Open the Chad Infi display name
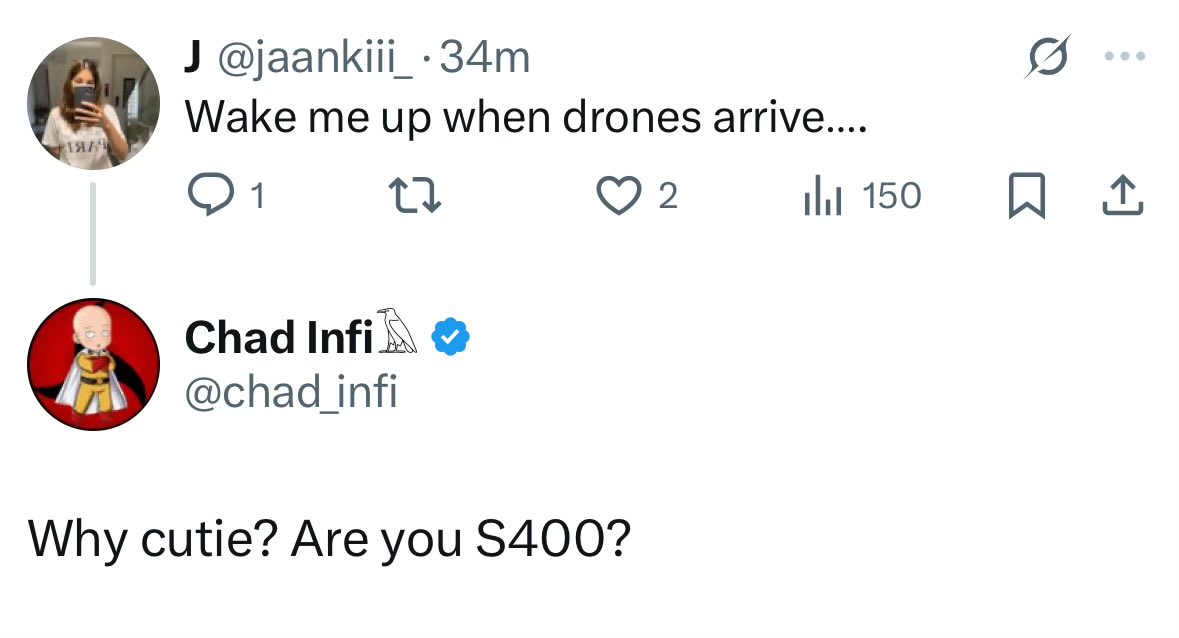1179x638 pixels. click(279, 338)
